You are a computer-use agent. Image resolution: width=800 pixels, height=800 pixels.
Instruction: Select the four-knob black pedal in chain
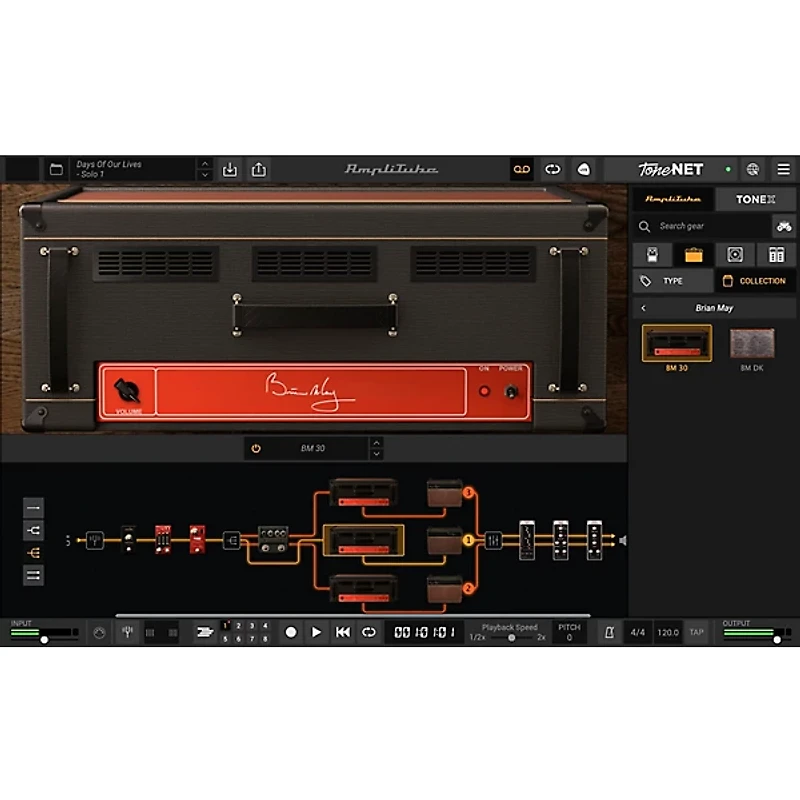273,539
